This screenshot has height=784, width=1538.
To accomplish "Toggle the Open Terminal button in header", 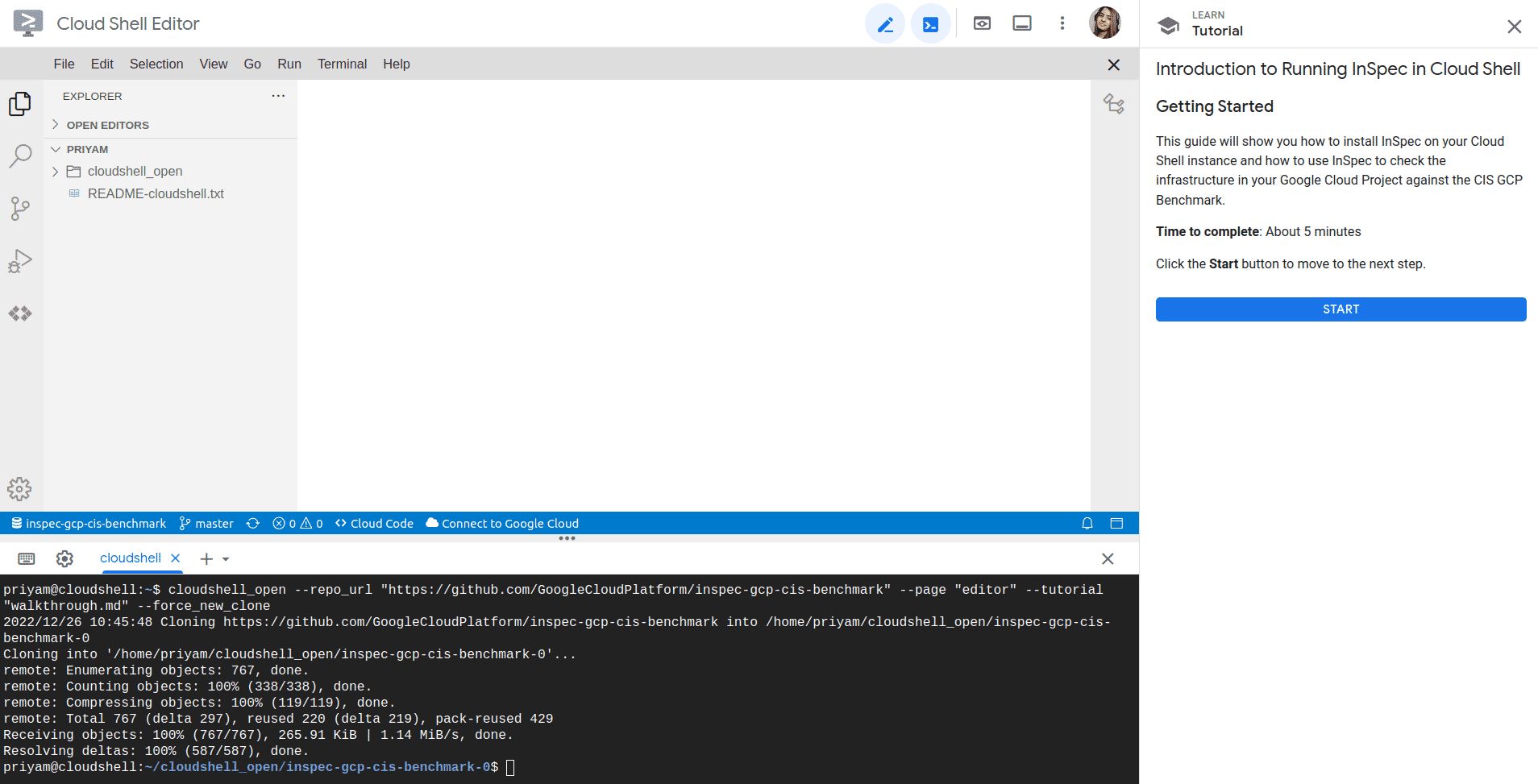I will tap(930, 24).
